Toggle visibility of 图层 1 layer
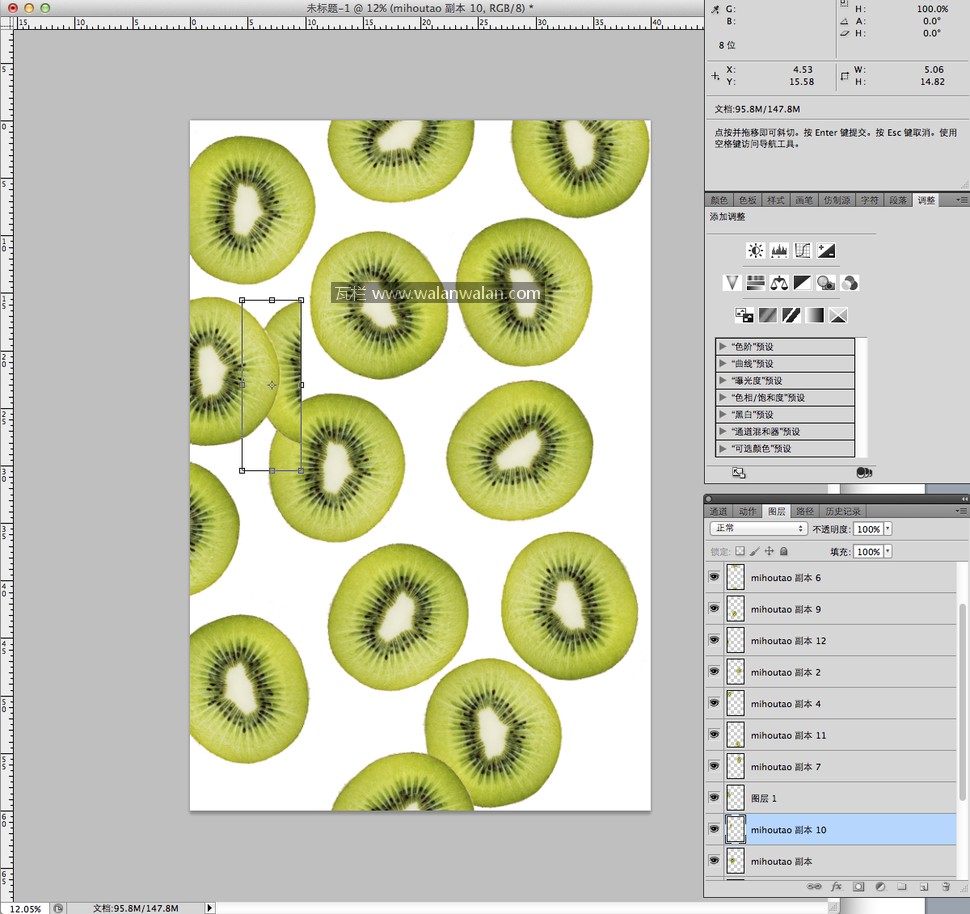 (714, 798)
